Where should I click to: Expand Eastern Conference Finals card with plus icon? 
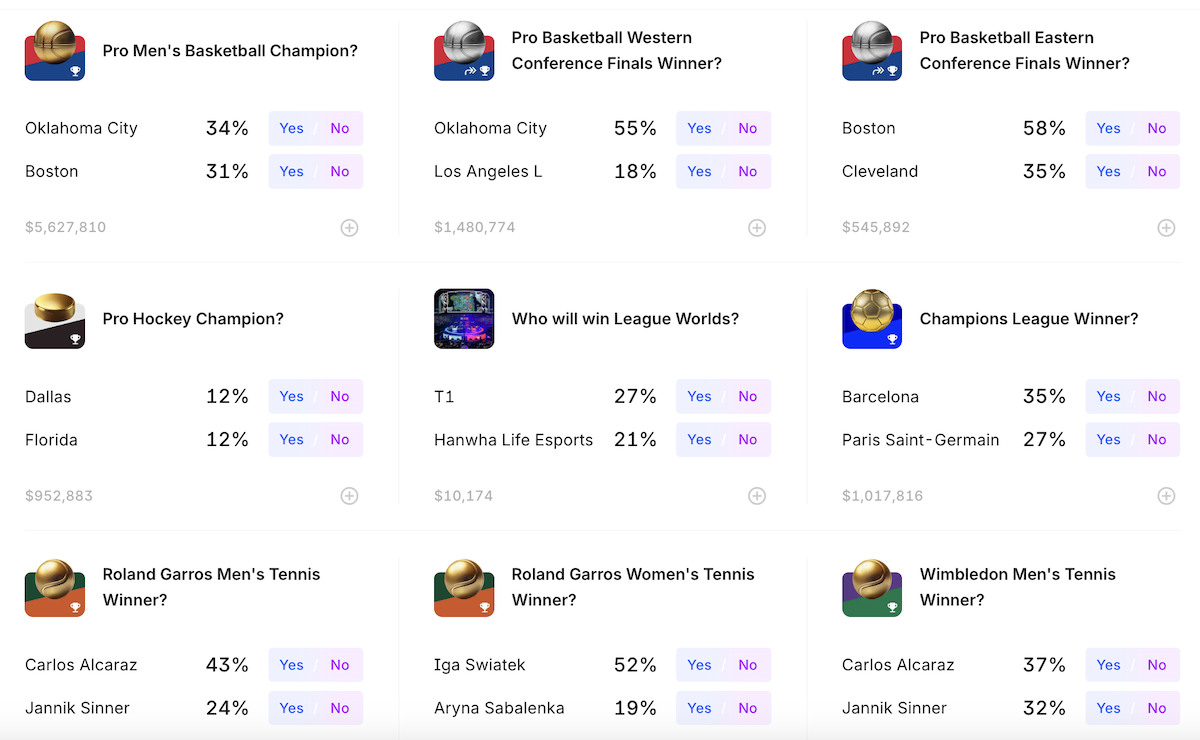(x=1166, y=227)
